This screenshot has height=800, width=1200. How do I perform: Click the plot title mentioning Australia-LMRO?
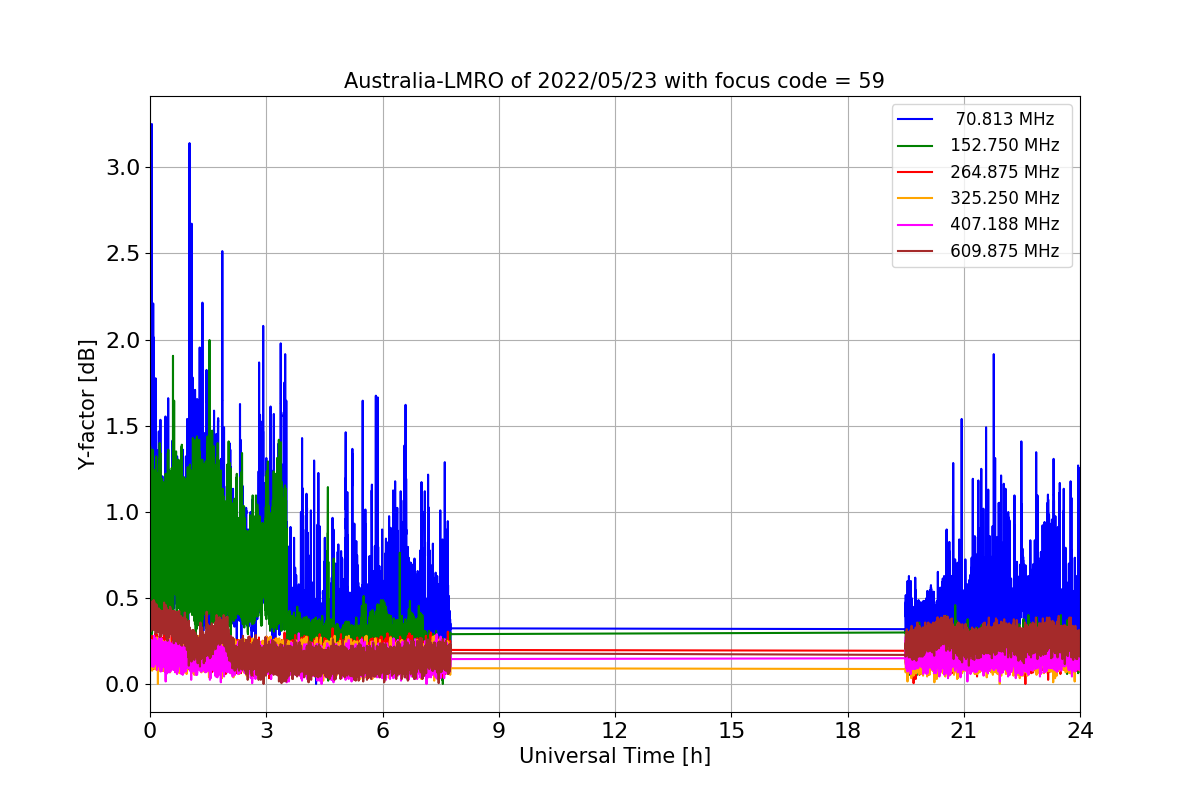(614, 81)
